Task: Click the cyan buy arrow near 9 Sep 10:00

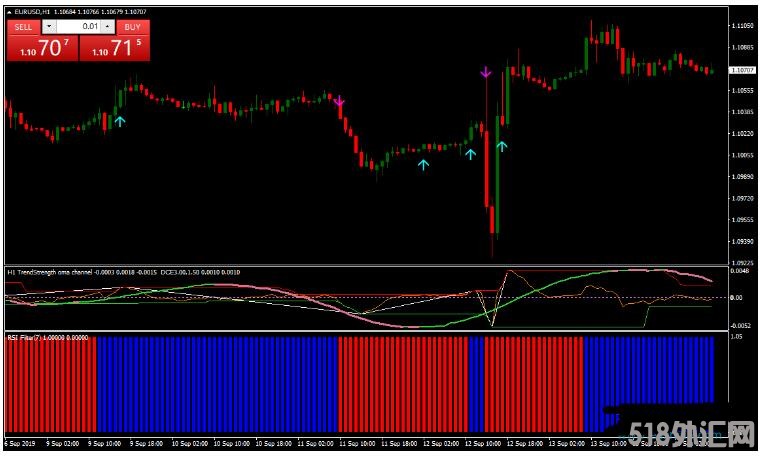Action: 120,122
